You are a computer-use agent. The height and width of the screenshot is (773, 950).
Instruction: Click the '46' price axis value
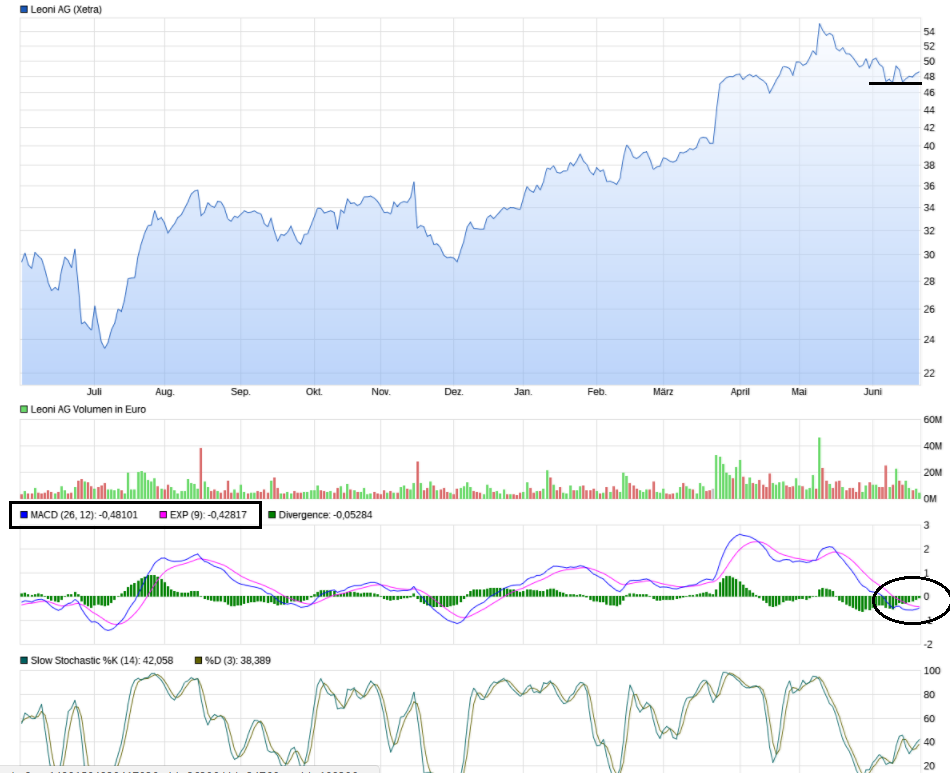[929, 93]
